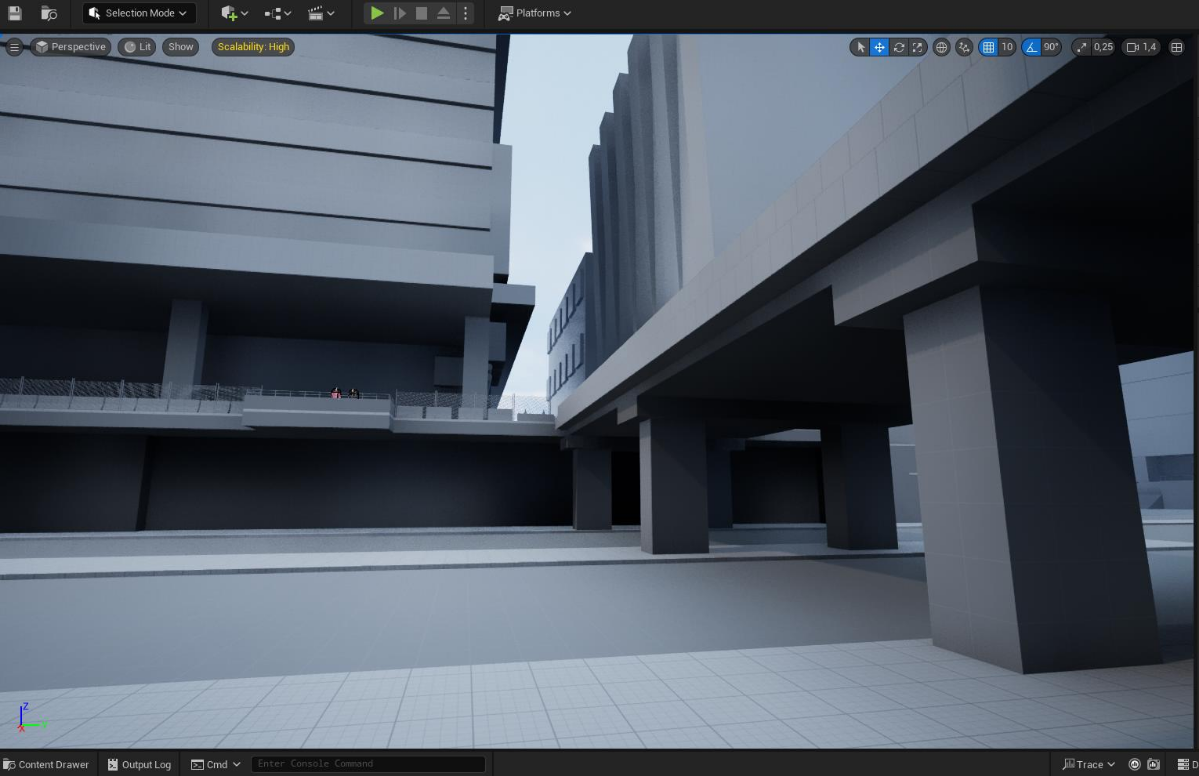Viewport: 1199px width, 776px height.
Task: Toggle rotation snapping at 90 degrees
Action: (1034, 46)
